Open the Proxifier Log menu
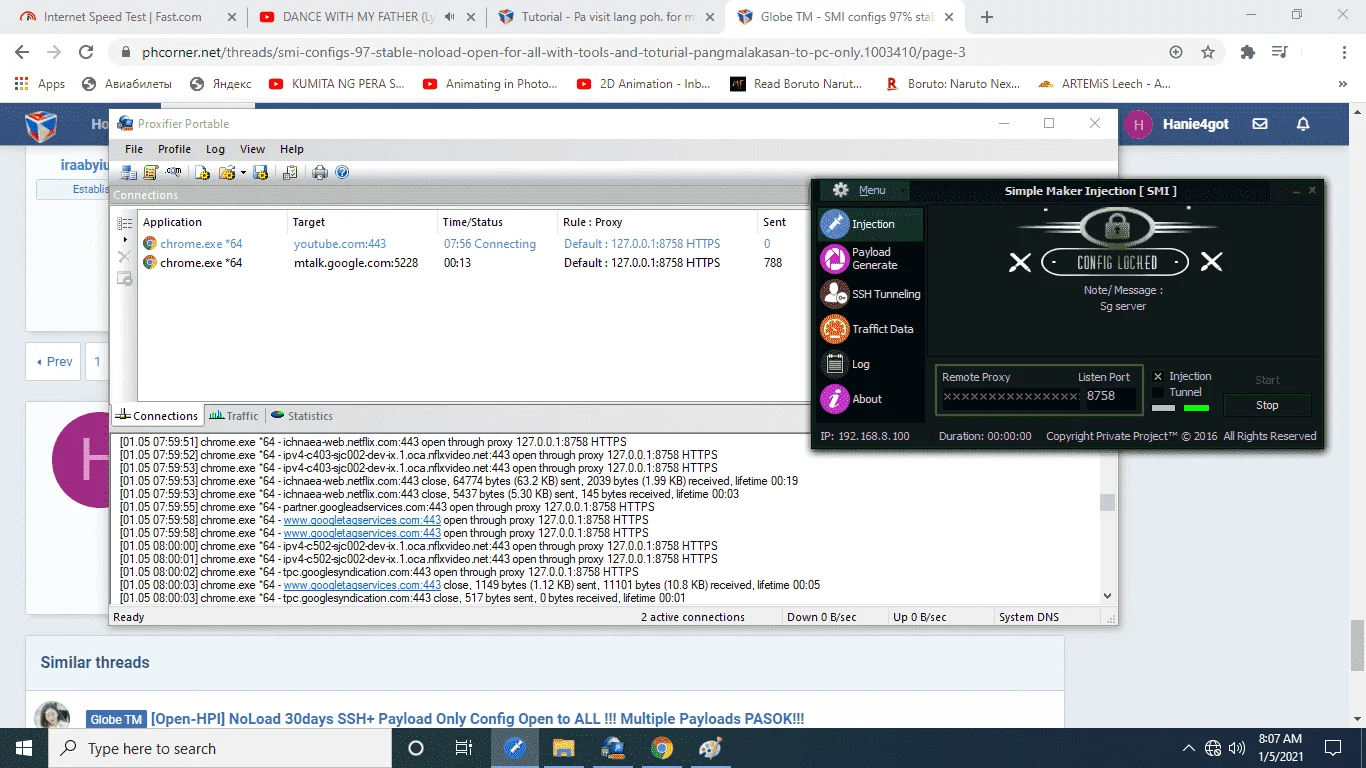 (x=215, y=149)
